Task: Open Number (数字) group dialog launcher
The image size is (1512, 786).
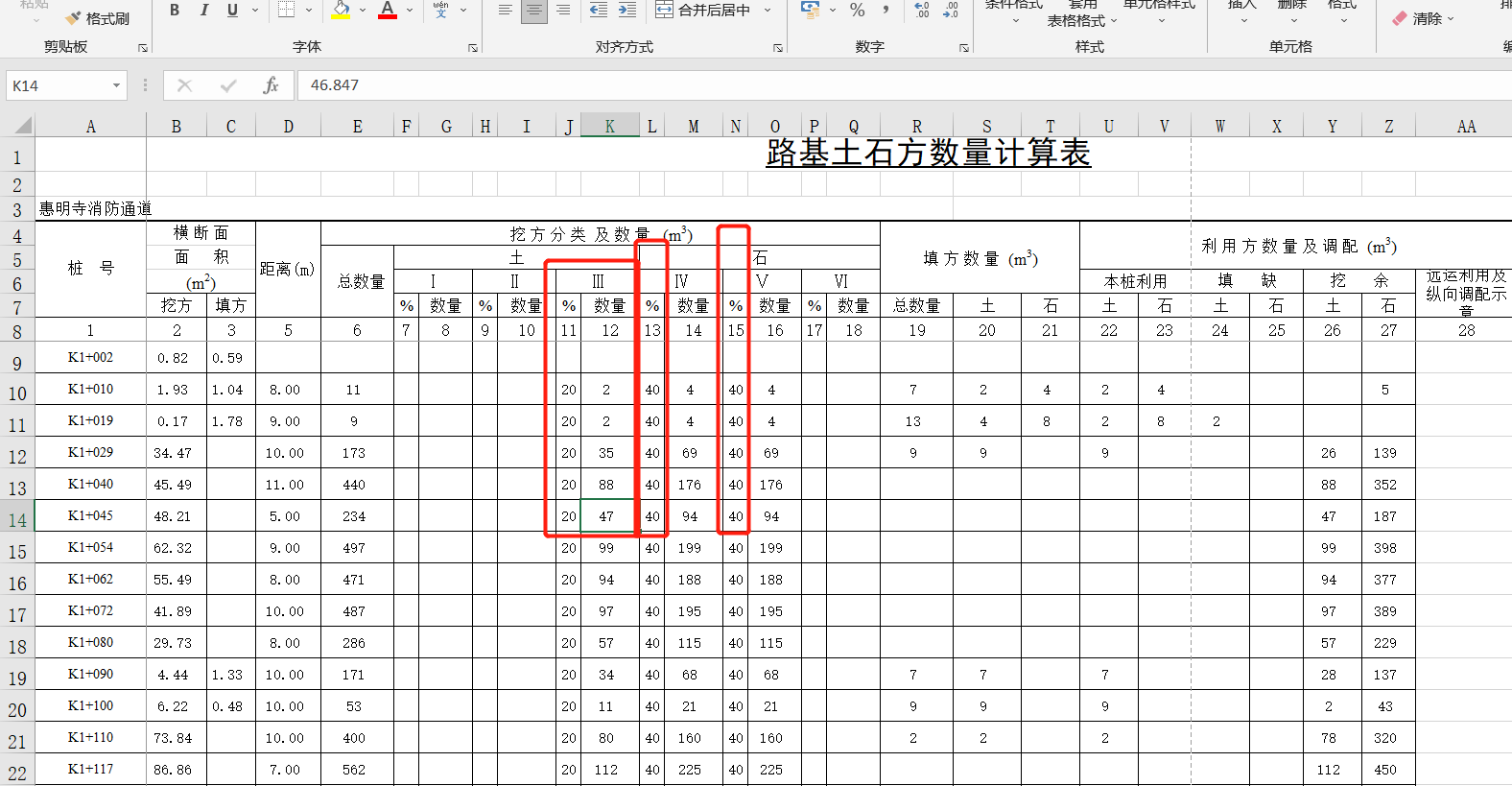Action: [x=964, y=47]
